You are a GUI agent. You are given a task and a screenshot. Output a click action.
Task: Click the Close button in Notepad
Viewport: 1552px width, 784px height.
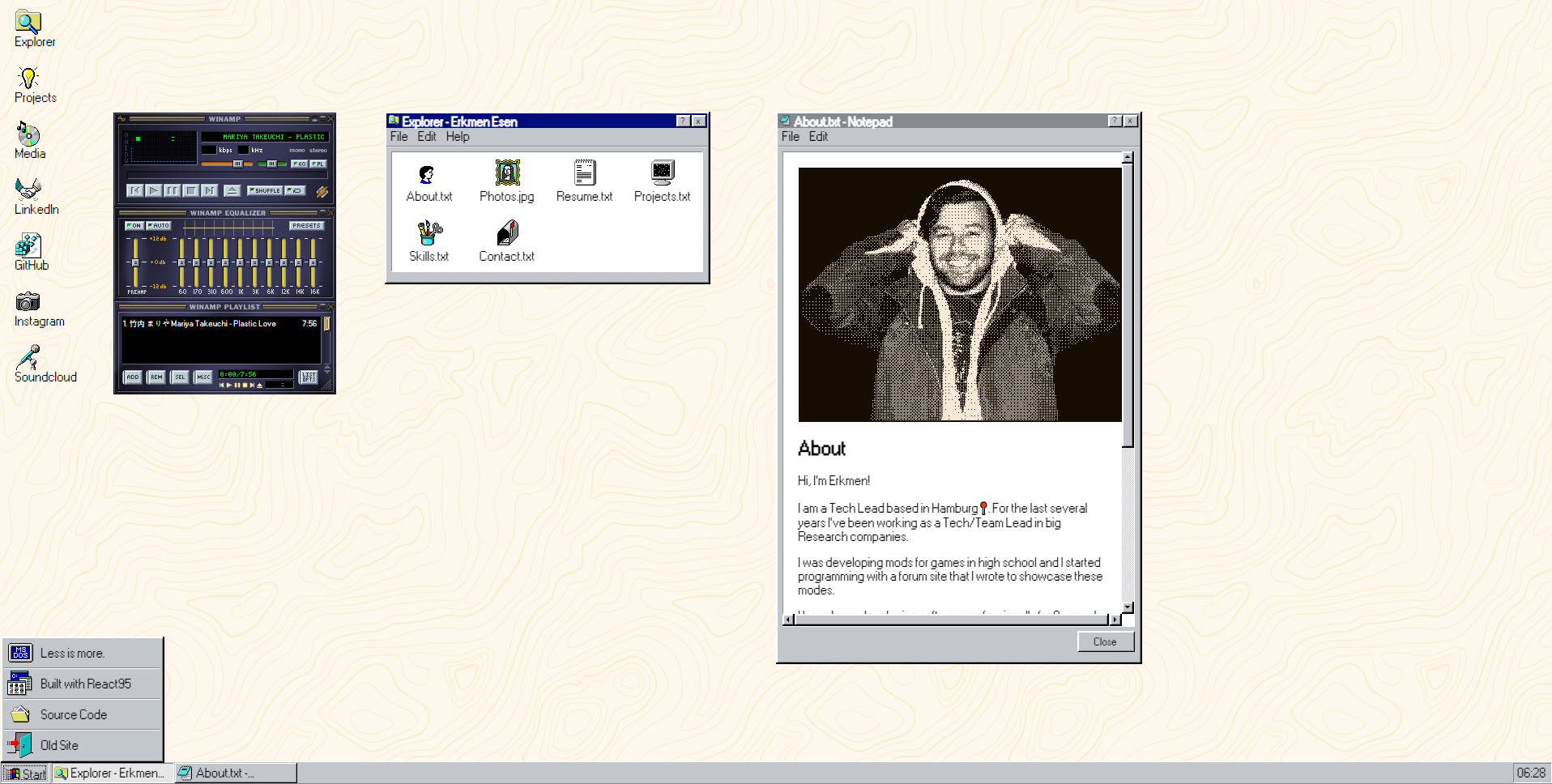pyautogui.click(x=1105, y=641)
